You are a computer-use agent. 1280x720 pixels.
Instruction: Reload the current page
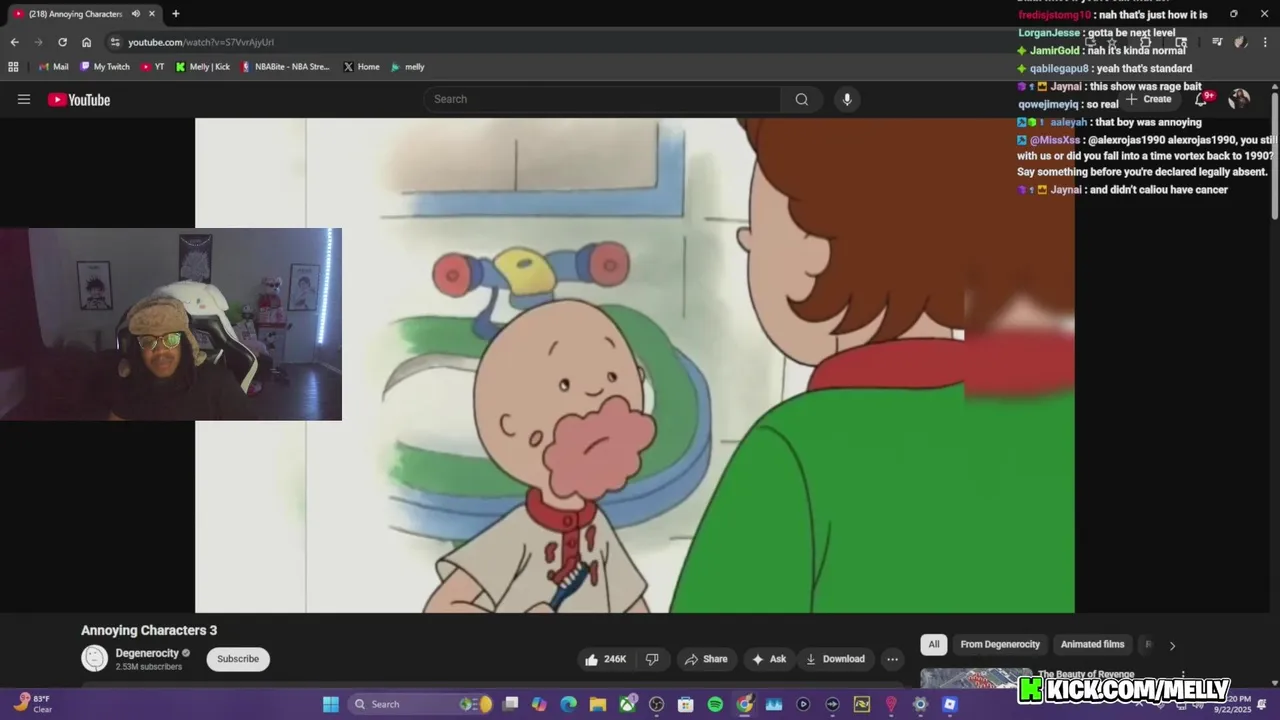[62, 42]
